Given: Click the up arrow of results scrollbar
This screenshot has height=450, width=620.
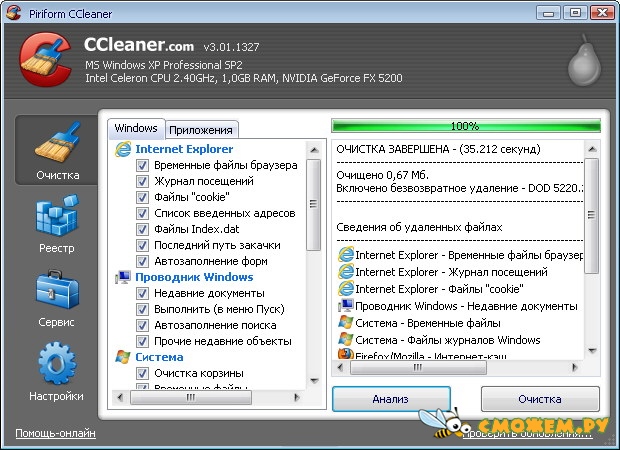Looking at the screenshot, I should pyautogui.click(x=592, y=149).
